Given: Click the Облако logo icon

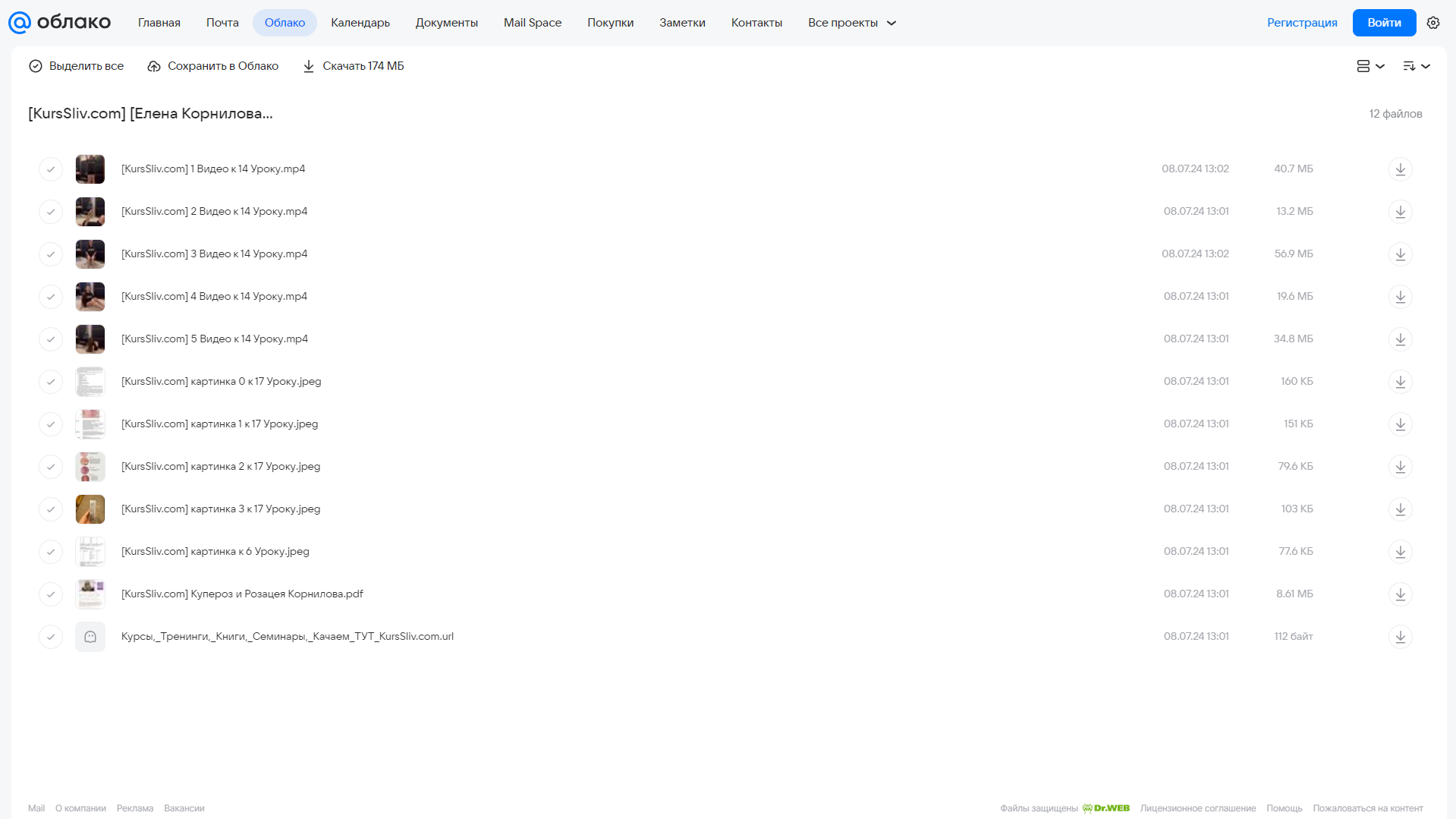Looking at the screenshot, I should click(20, 23).
